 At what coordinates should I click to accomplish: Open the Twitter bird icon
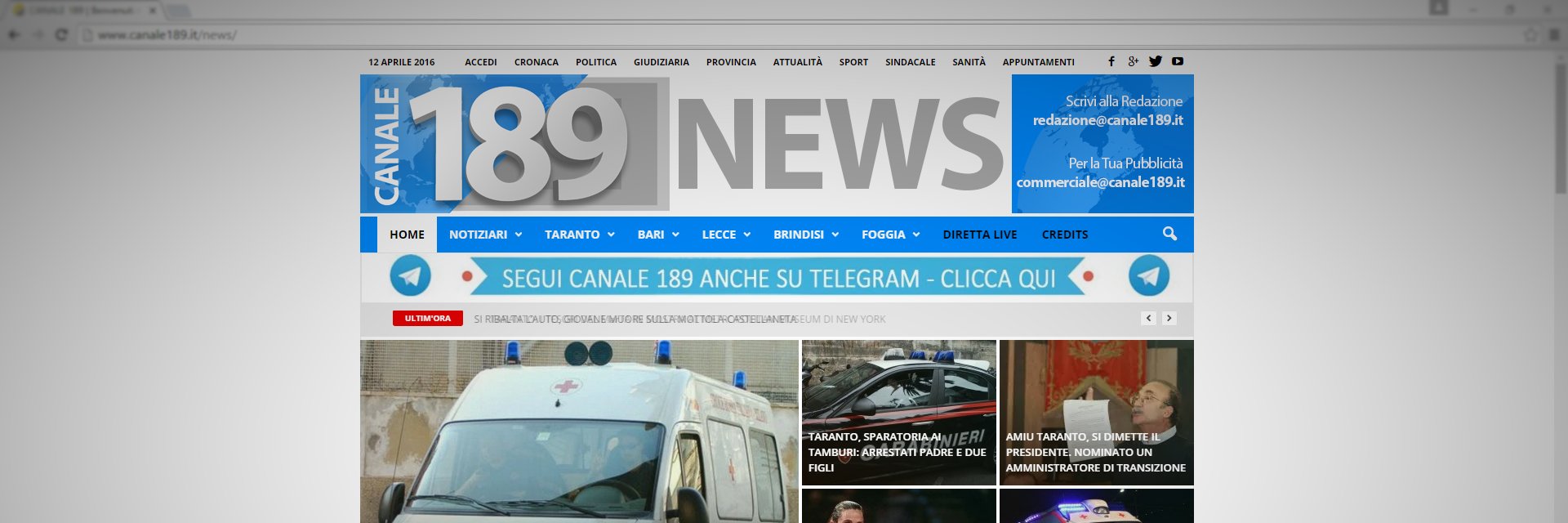pyautogui.click(x=1155, y=61)
